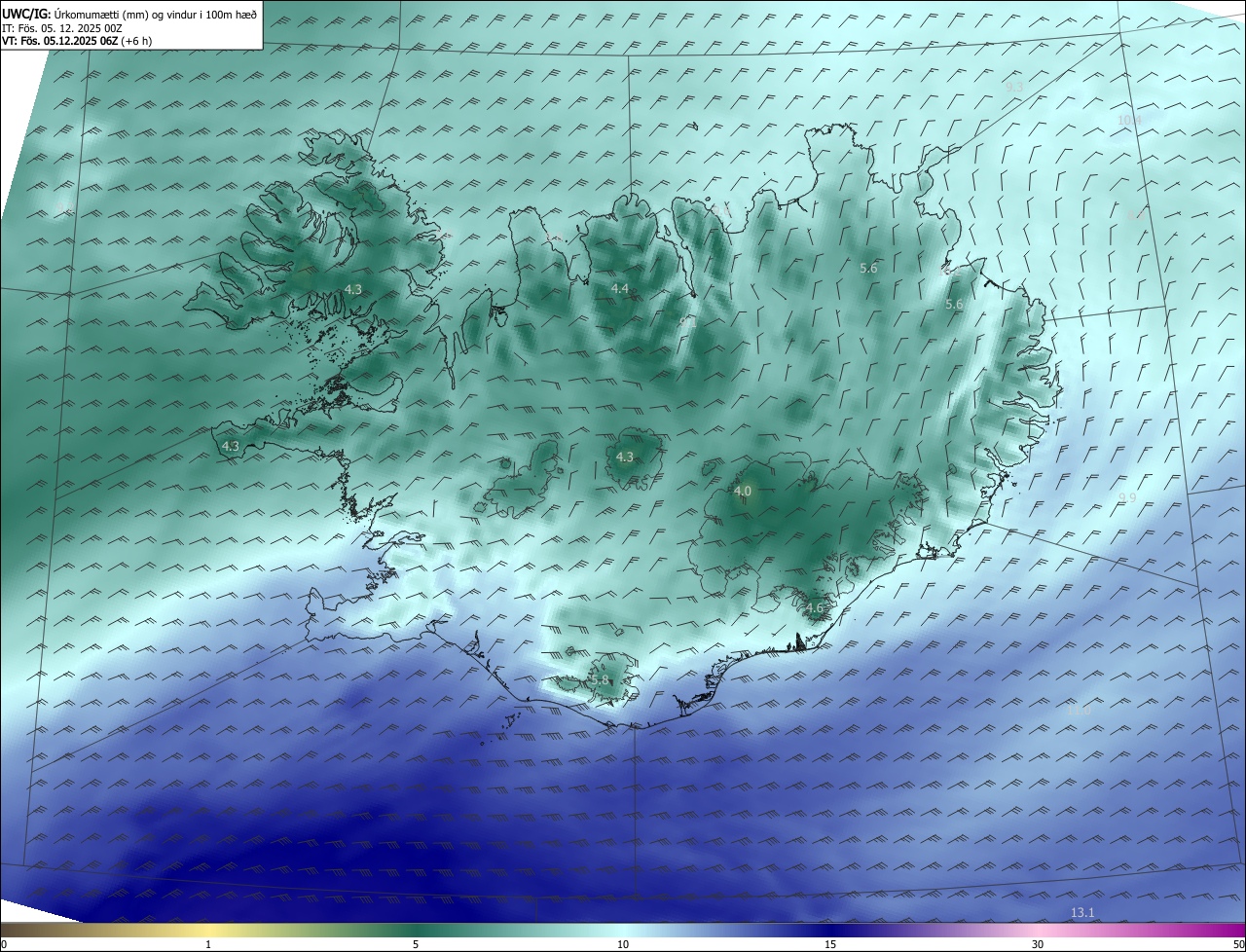The height and width of the screenshot is (952, 1246).
Task: Click the 11.0 value label over the sea
Action: pyautogui.click(x=1079, y=711)
